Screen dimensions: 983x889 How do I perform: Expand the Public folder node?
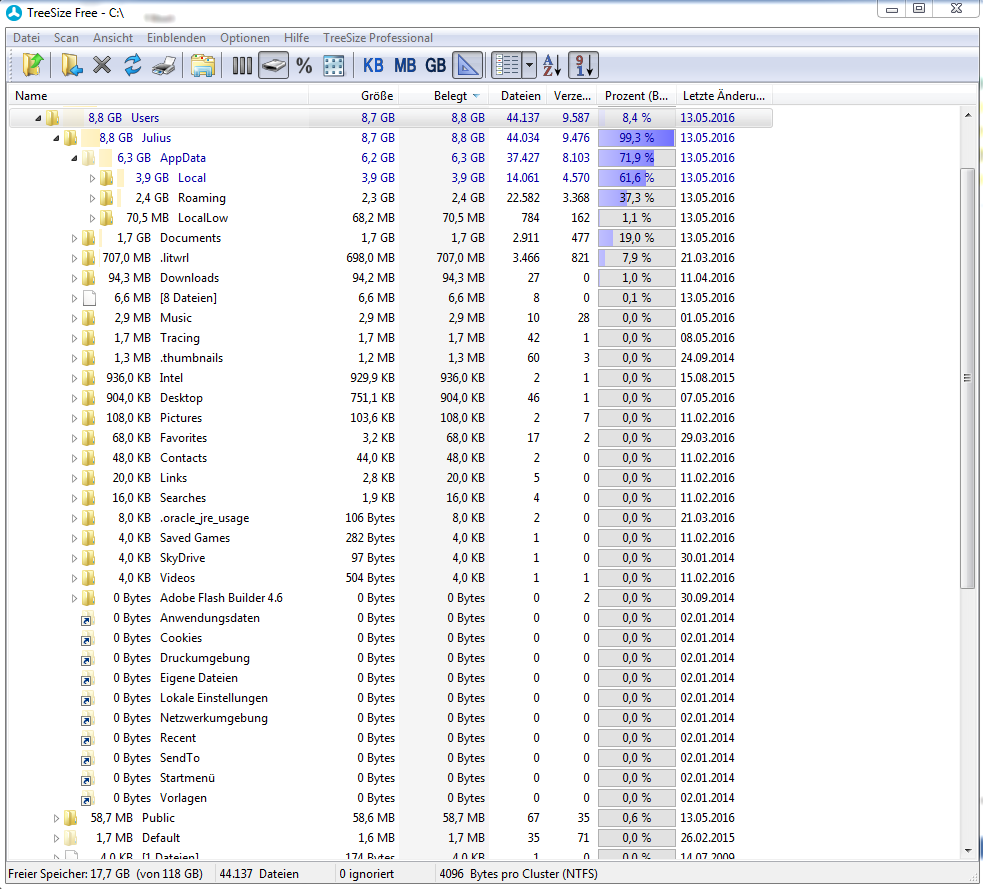(56, 818)
